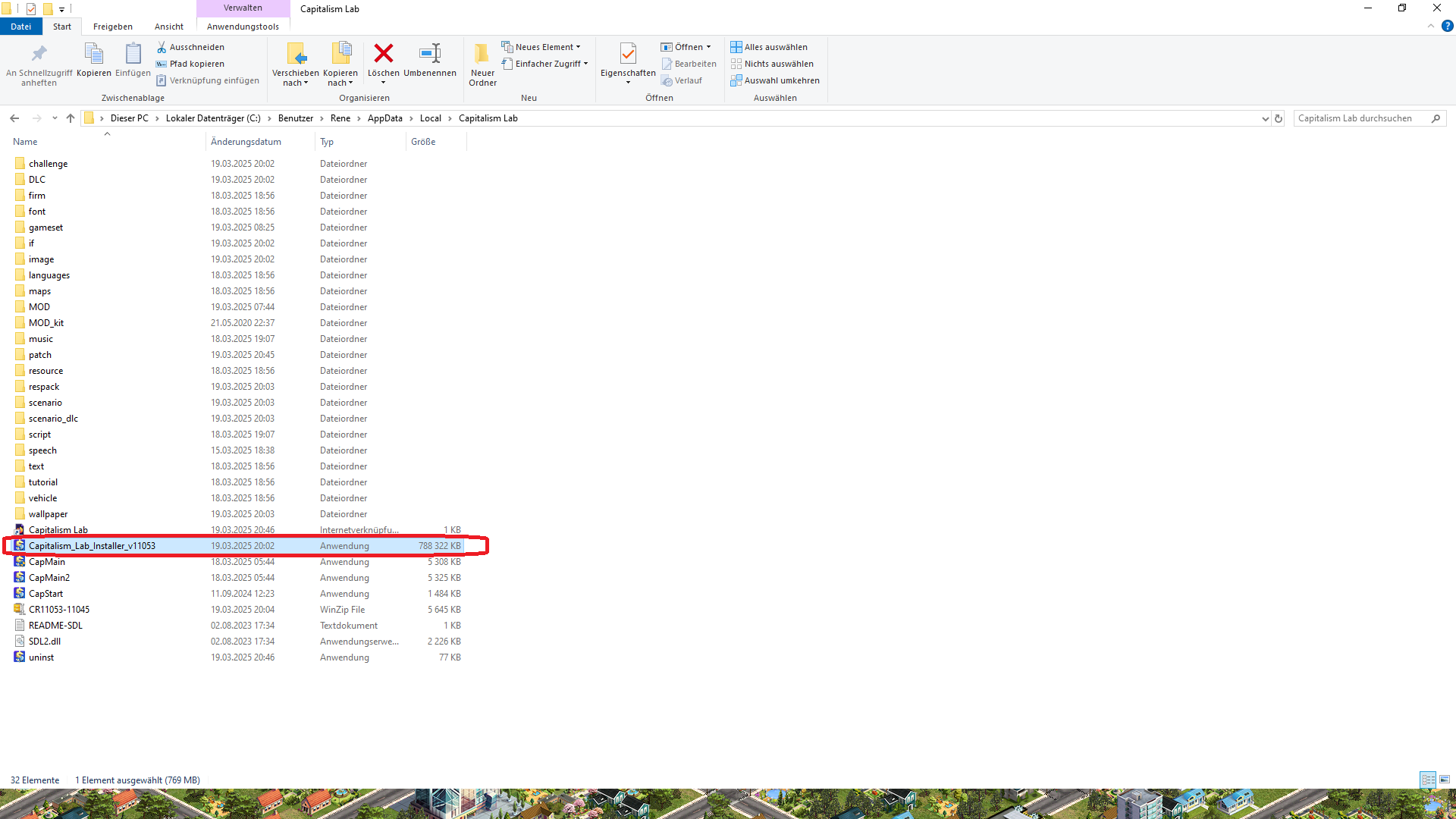Screen dimensions: 1456x819
Task: Click Auswahl umkehren
Action: (x=775, y=80)
